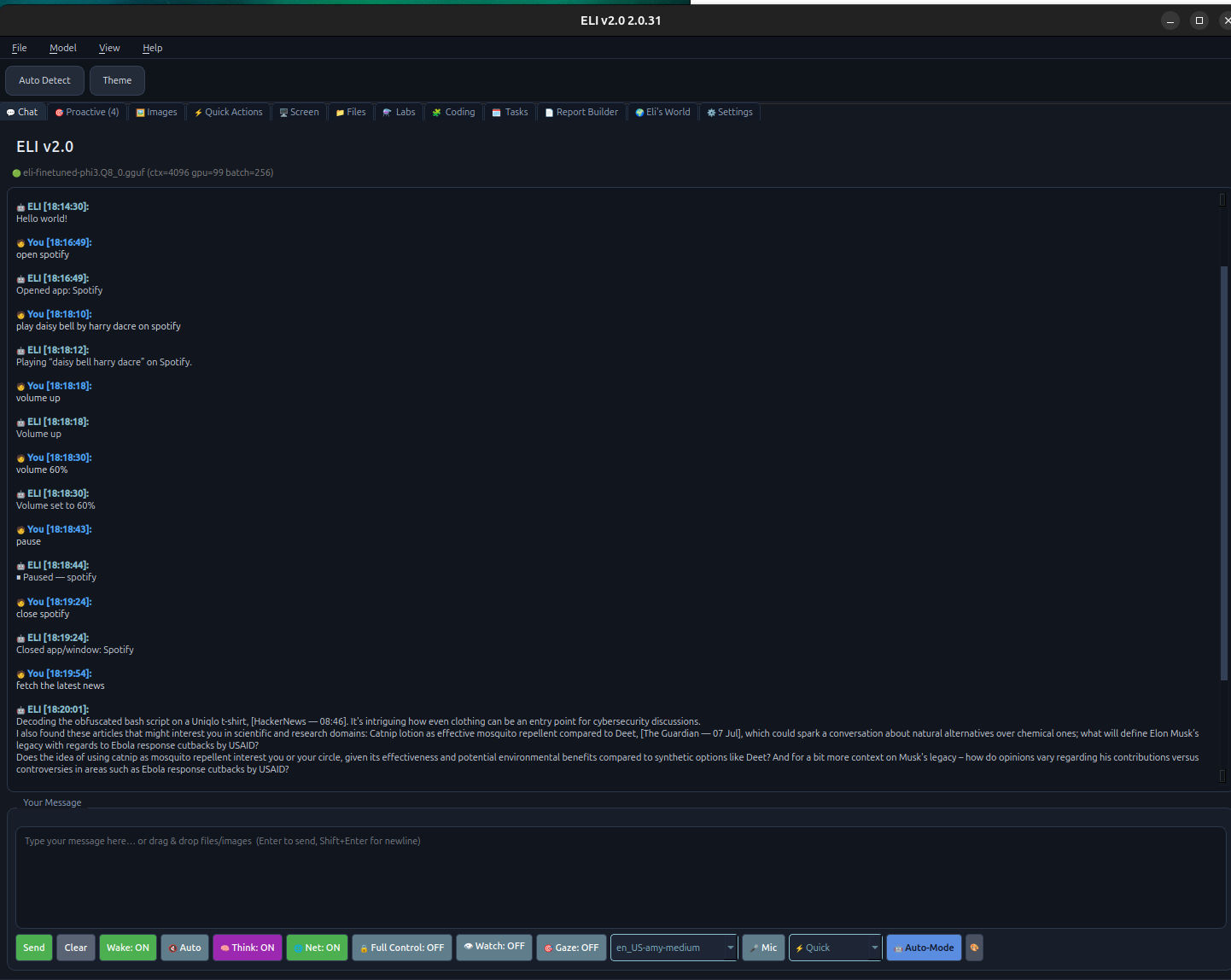1231x980 pixels.
Task: Activate the Auto-Mode button
Action: [x=925, y=948]
